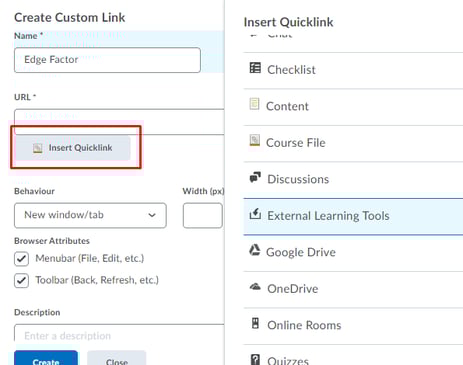The image size is (463, 365).
Task: Click the OneDrive cloud icon
Action: (x=255, y=287)
